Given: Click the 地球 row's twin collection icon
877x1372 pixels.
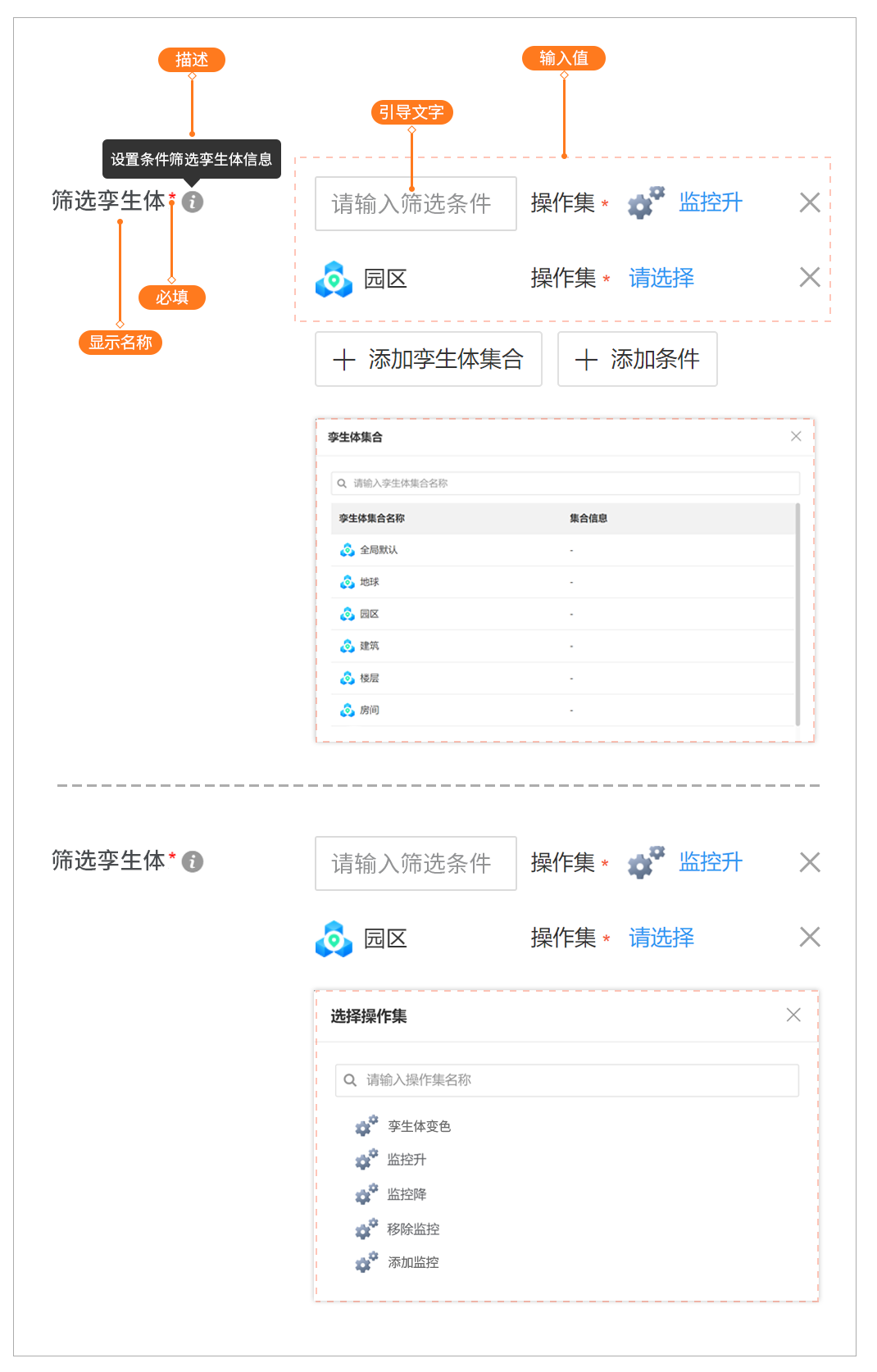Looking at the screenshot, I should (x=348, y=582).
